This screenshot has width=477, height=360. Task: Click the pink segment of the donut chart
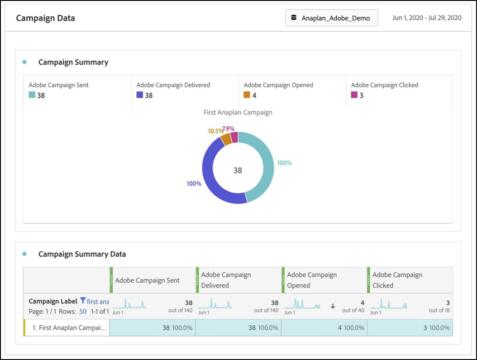234,137
